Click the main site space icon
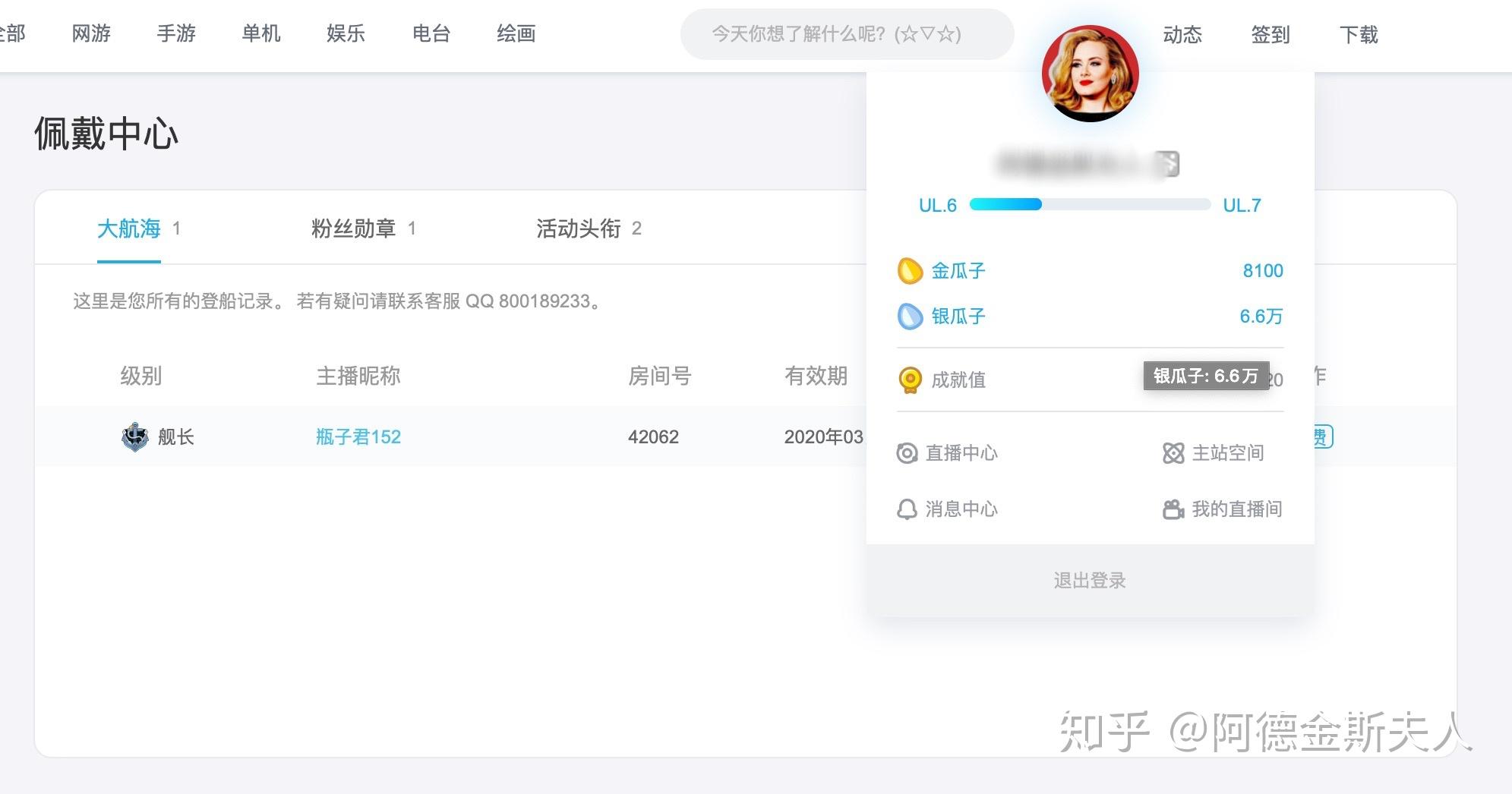1512x794 pixels. click(1173, 453)
